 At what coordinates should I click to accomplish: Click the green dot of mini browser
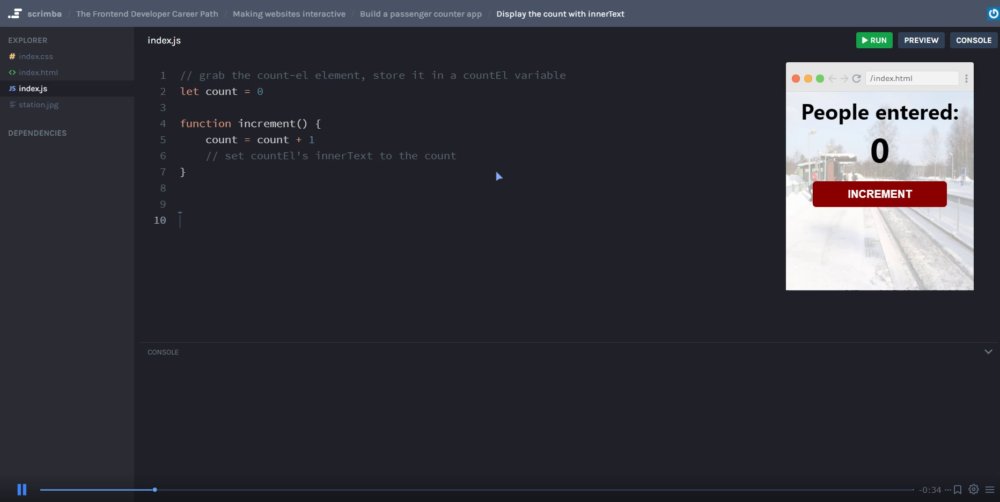(x=820, y=78)
